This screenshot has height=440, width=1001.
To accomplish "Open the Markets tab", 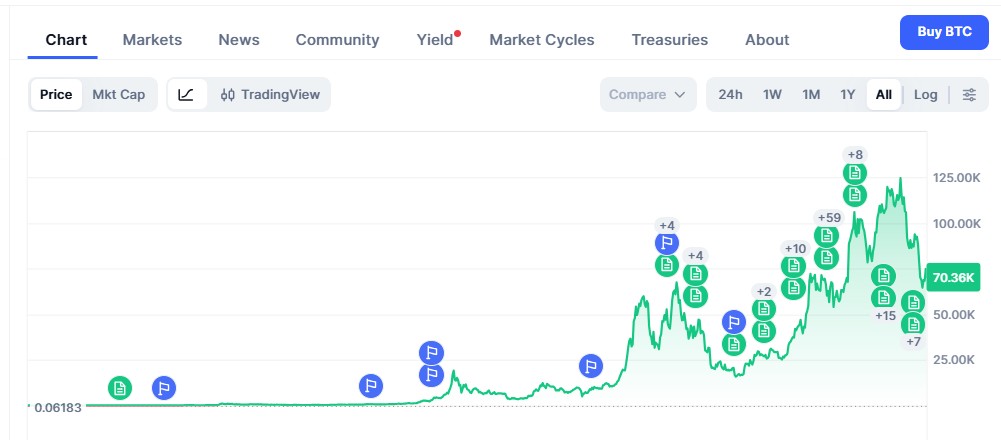I will (x=152, y=40).
